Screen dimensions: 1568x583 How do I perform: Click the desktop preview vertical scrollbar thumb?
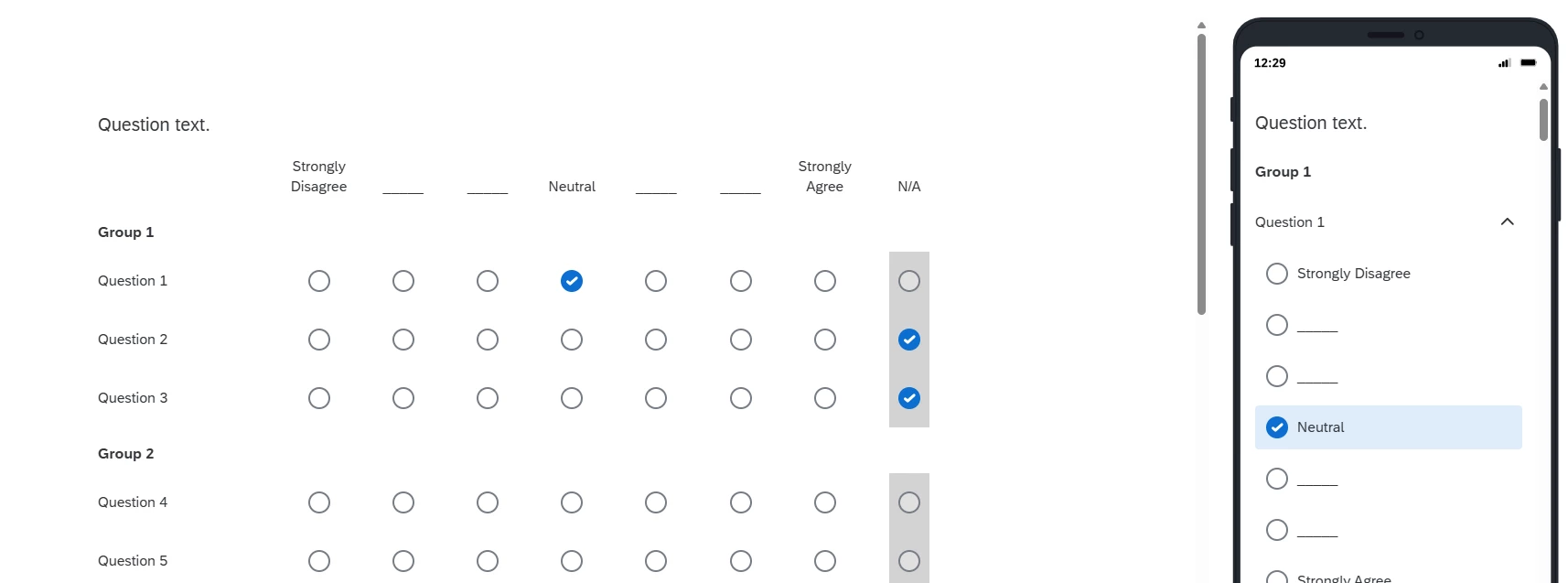(x=1201, y=174)
